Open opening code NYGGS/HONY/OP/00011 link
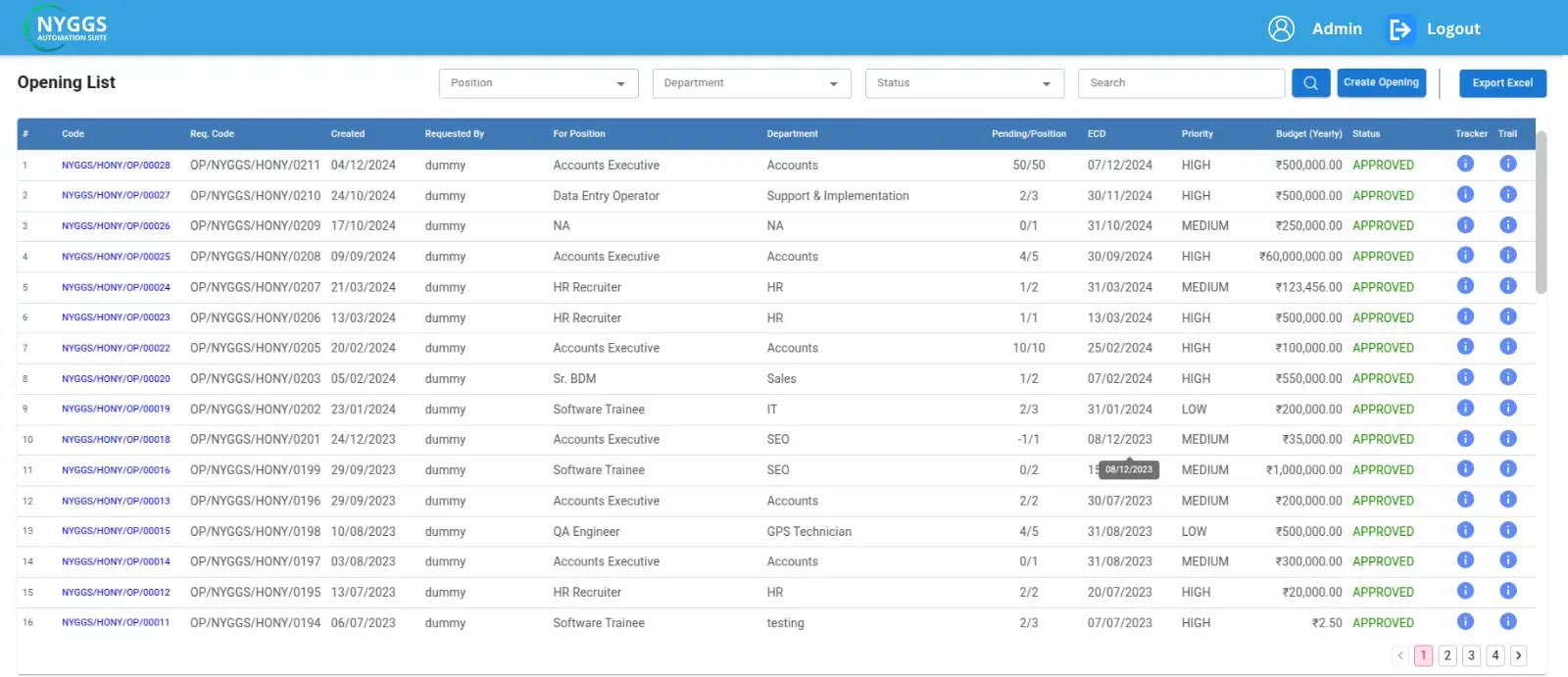Viewport: 1568px width, 677px height. pos(116,623)
